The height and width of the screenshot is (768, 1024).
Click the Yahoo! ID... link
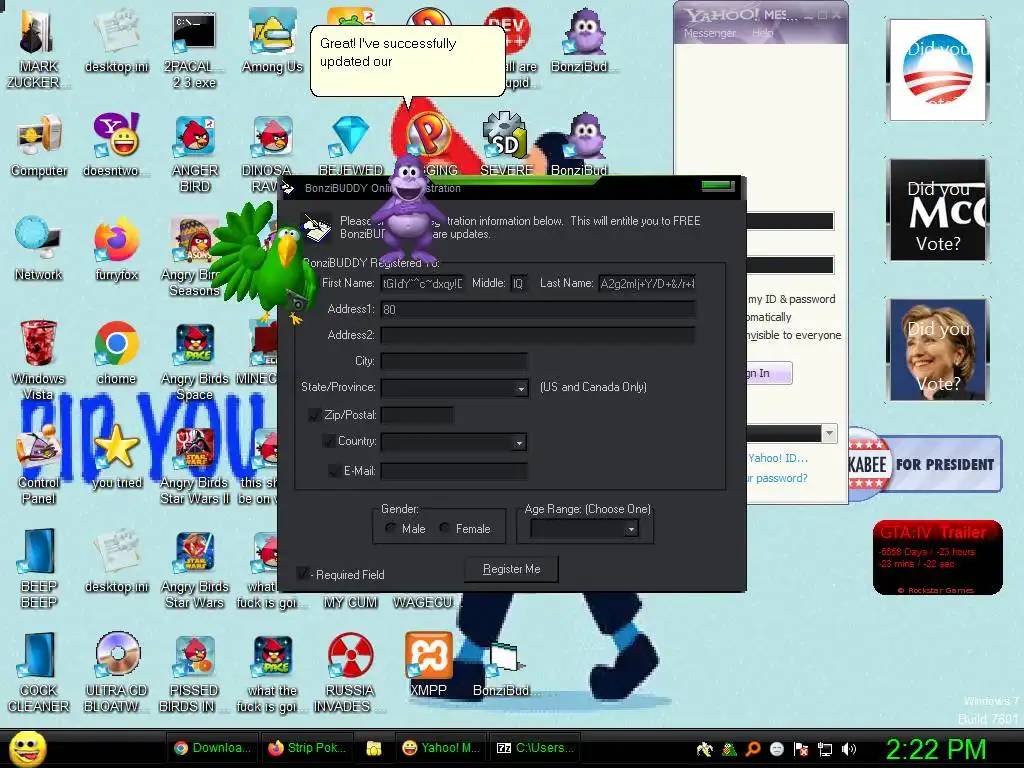point(777,458)
